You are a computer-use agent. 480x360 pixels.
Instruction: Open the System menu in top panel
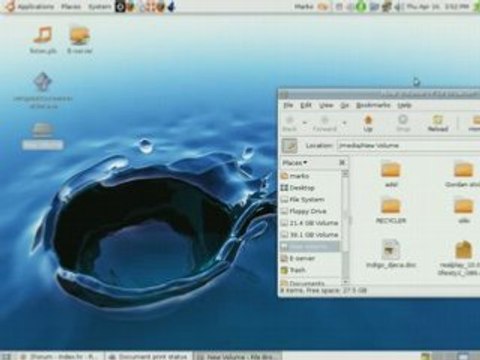(100, 7)
